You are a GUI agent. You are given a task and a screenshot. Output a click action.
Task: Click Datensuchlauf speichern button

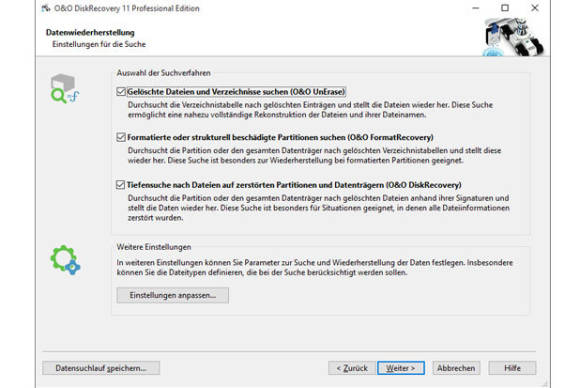(101, 368)
